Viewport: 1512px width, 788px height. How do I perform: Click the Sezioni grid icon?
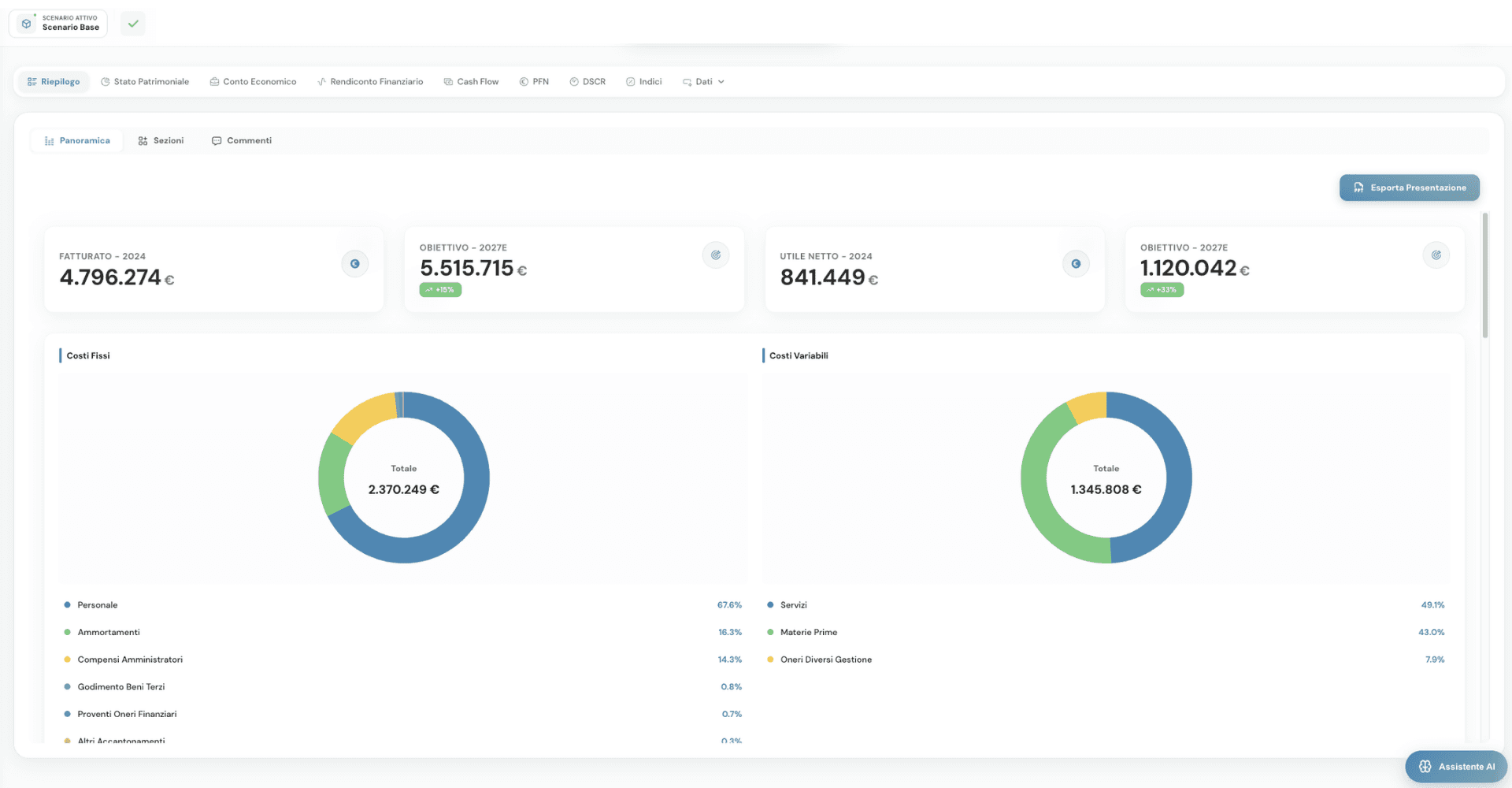pos(143,141)
